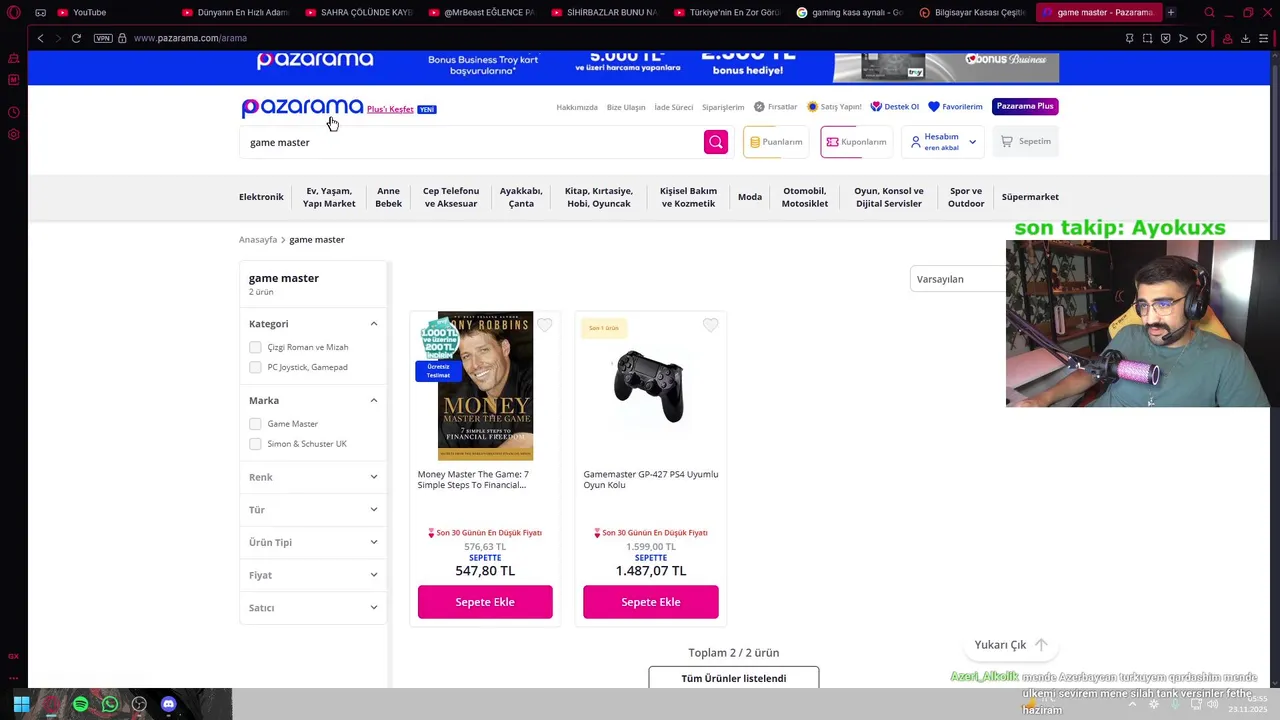Expand the Ürün Tipi filter
Image resolution: width=1280 pixels, height=720 pixels.
313,542
